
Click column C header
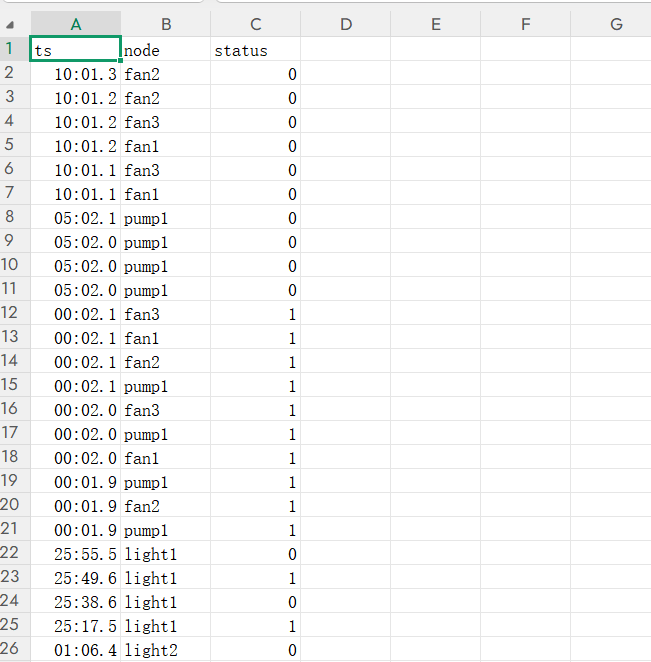256,25
